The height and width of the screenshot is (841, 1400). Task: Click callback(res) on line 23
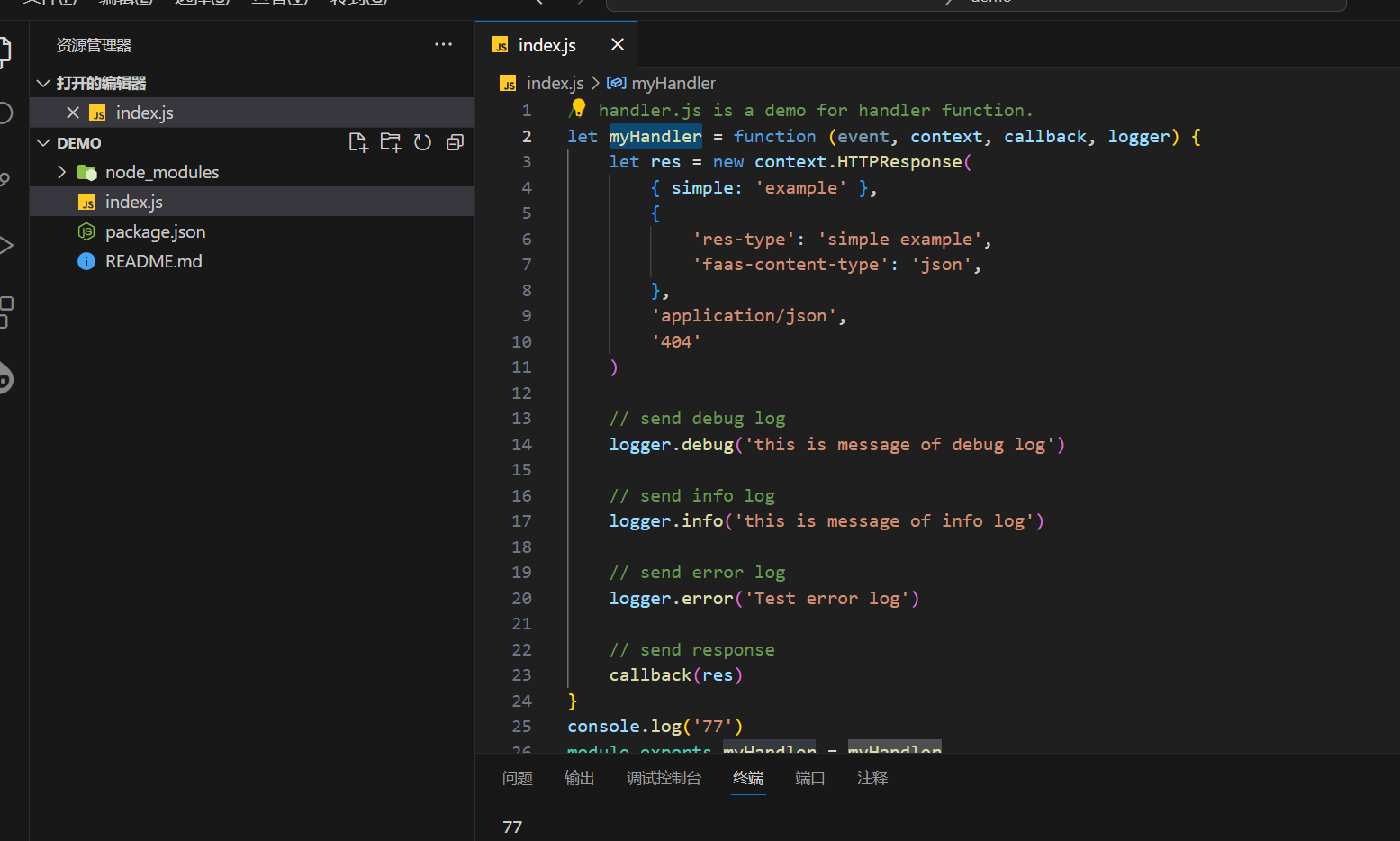coord(676,674)
